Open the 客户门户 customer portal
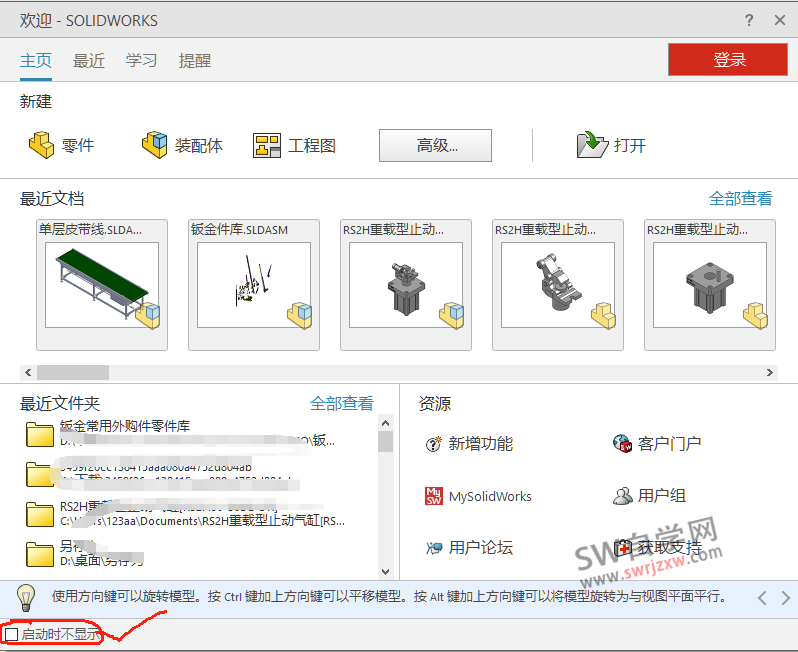 [657, 444]
